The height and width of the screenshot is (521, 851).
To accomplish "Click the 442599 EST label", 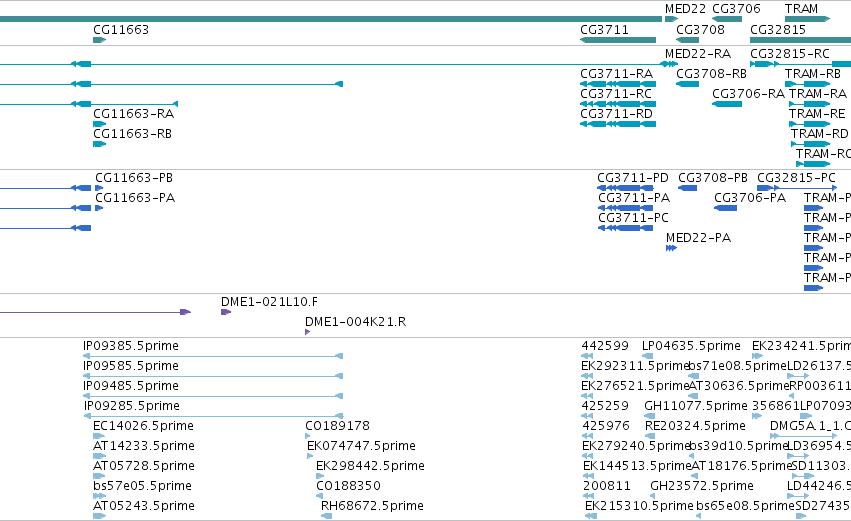I will click(605, 346).
